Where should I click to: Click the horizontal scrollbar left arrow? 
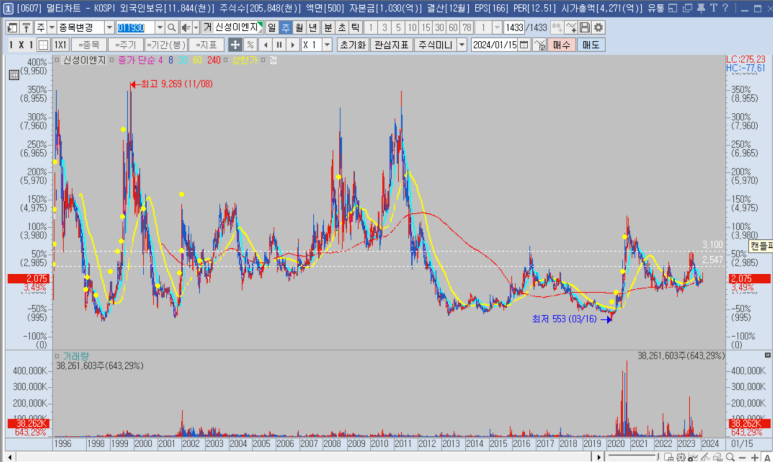(9, 458)
